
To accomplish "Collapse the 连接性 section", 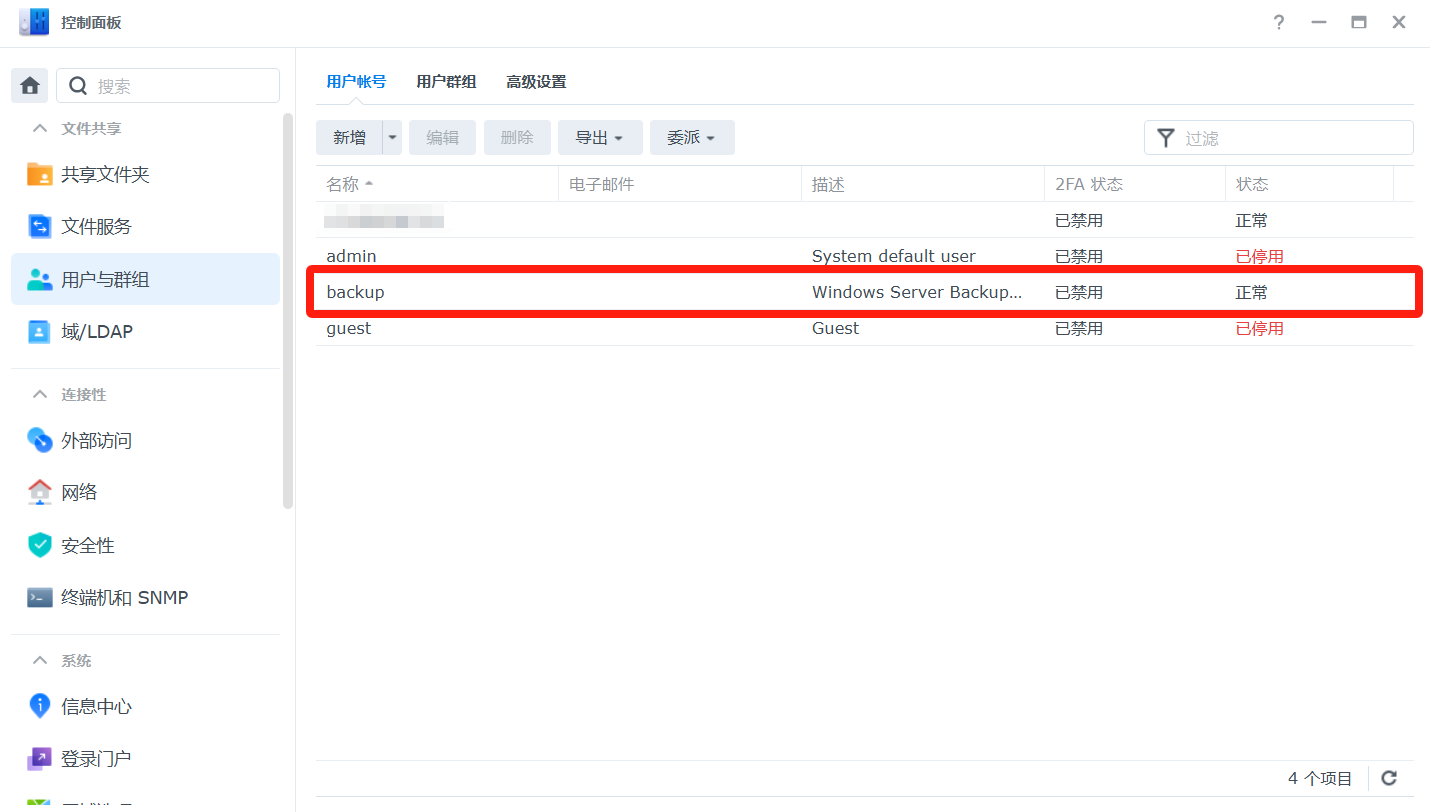I will click(40, 394).
